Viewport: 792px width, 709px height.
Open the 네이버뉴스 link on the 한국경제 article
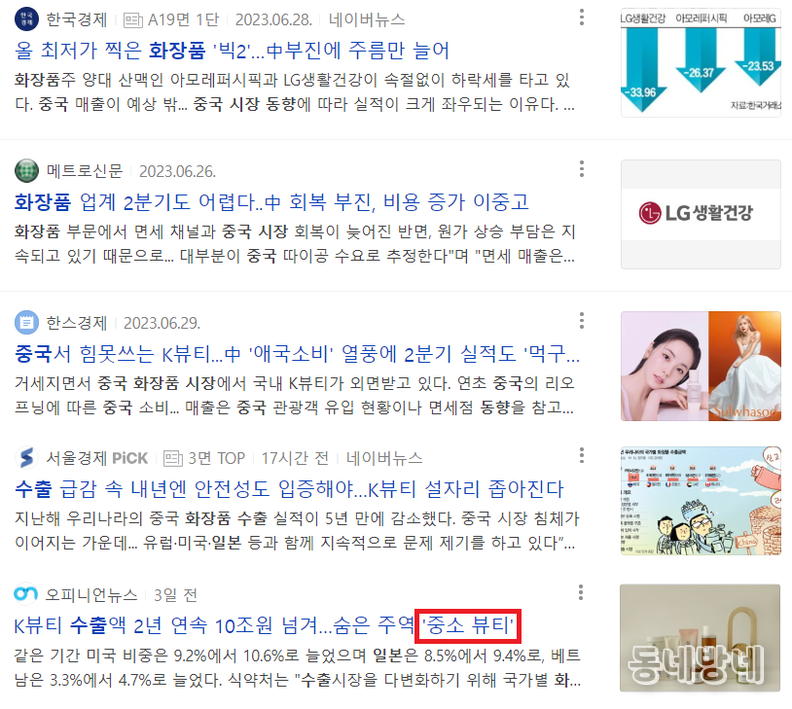point(367,20)
